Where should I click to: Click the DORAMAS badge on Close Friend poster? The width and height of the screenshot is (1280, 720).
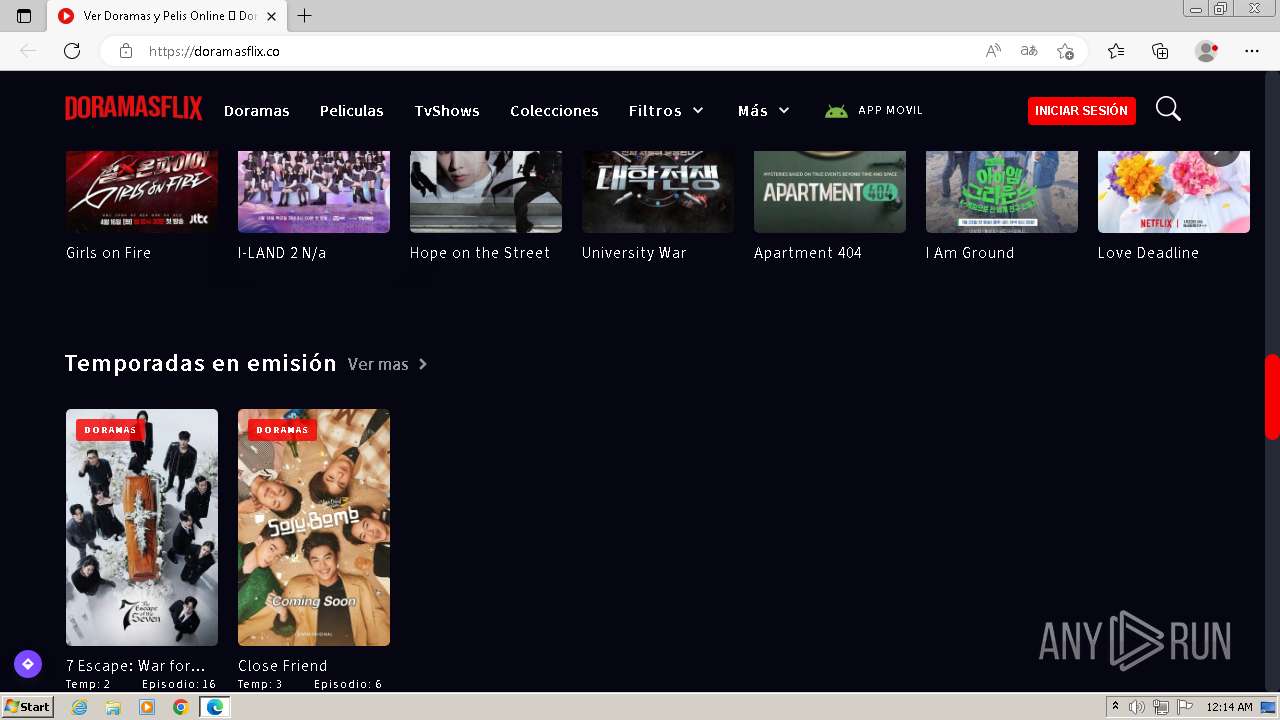pyautogui.click(x=282, y=430)
